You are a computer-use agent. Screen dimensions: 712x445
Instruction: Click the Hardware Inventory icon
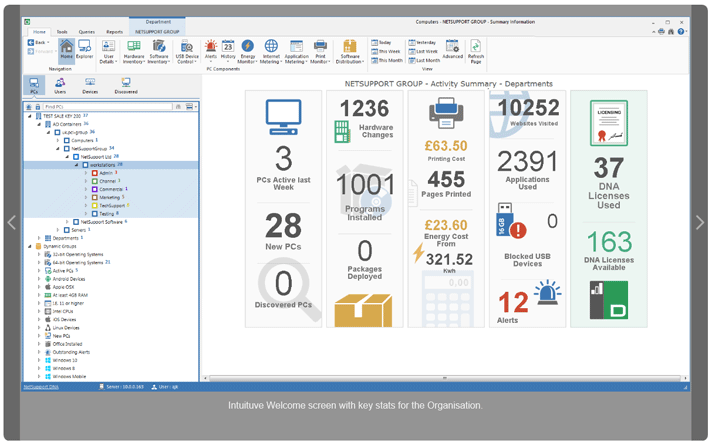pos(133,49)
